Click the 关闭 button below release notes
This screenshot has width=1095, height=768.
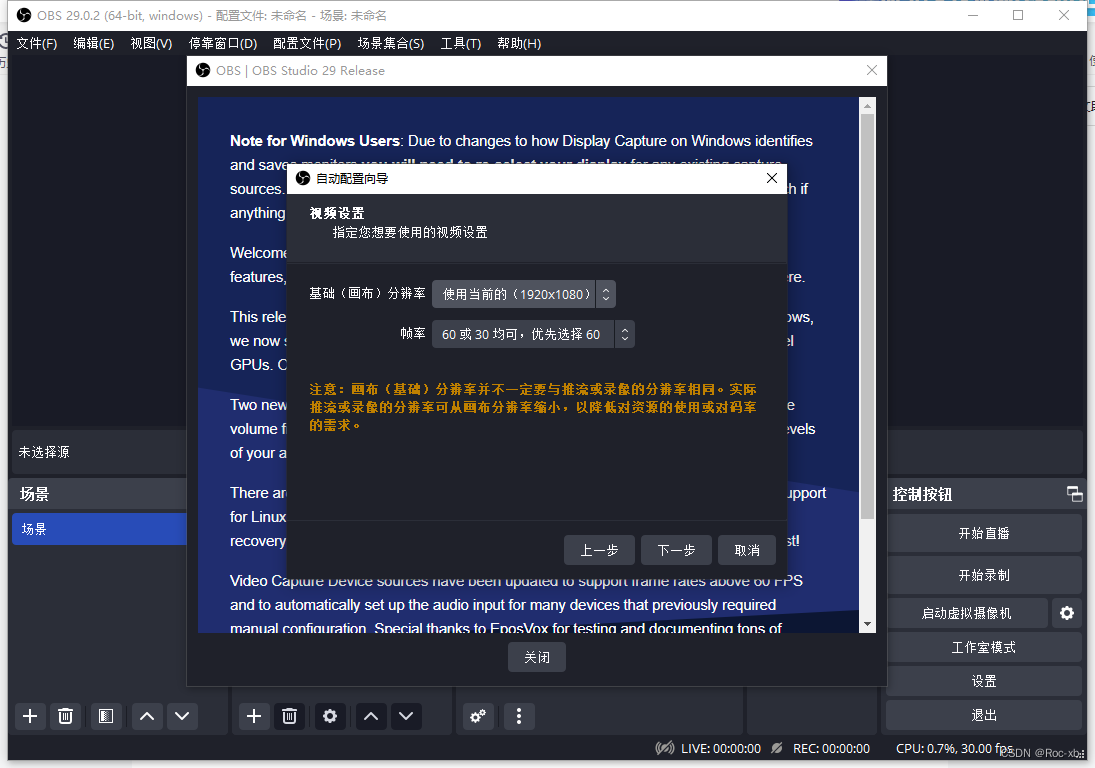click(x=537, y=657)
